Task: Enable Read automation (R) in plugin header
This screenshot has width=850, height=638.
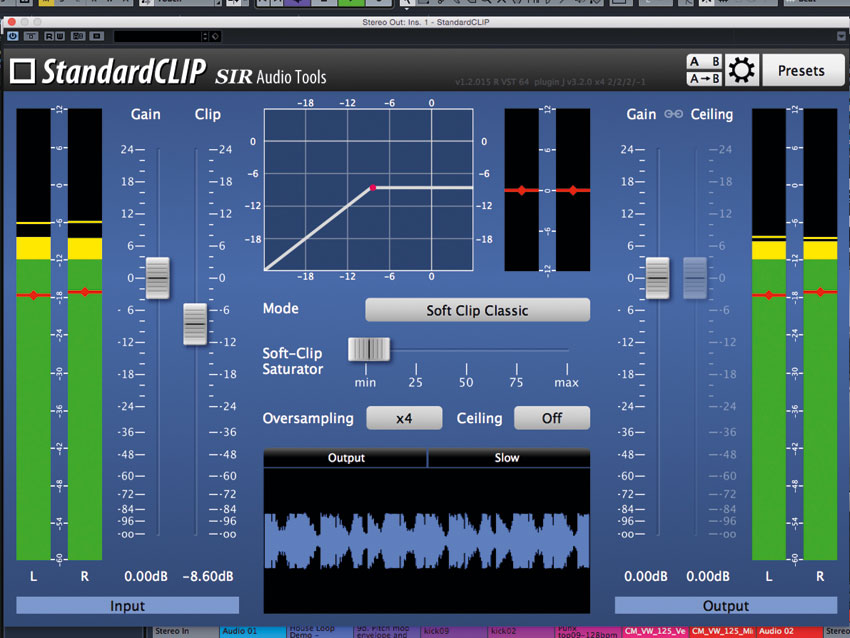Action: 49,36
